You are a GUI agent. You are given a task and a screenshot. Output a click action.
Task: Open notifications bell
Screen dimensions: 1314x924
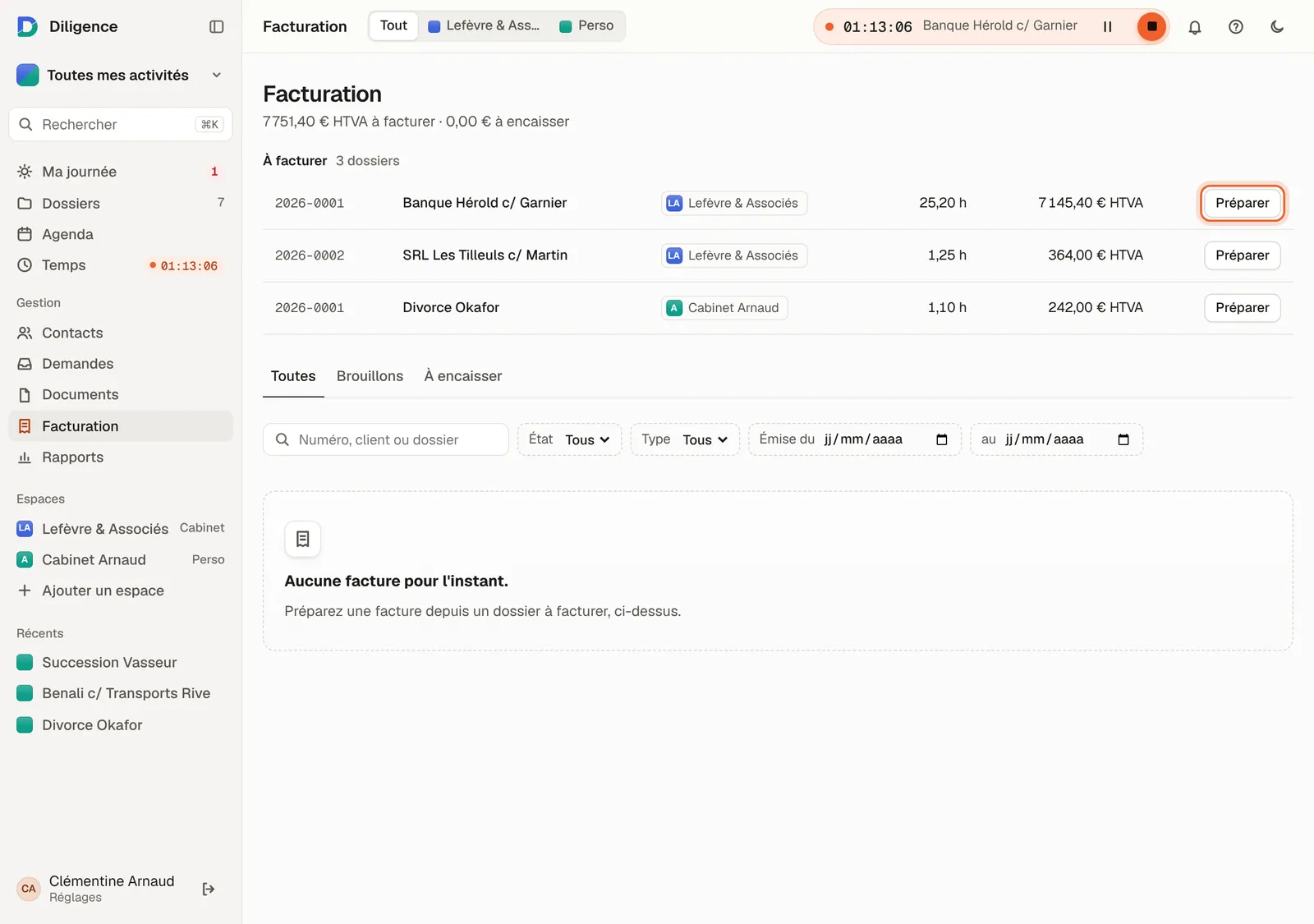tap(1195, 26)
